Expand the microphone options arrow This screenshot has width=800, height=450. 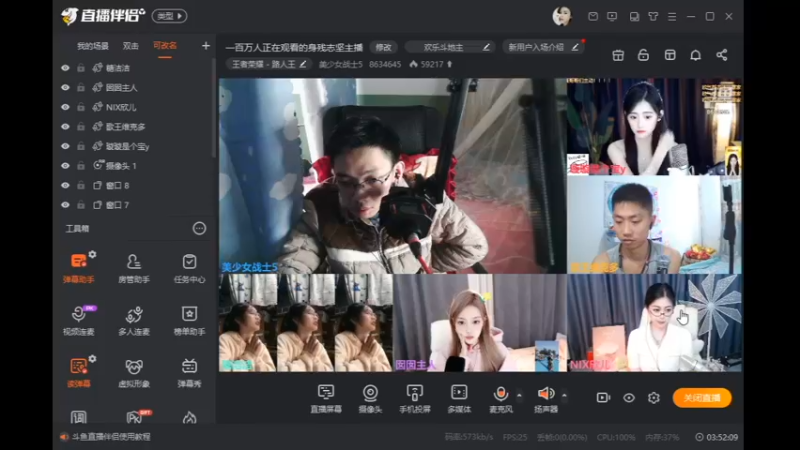click(x=519, y=395)
